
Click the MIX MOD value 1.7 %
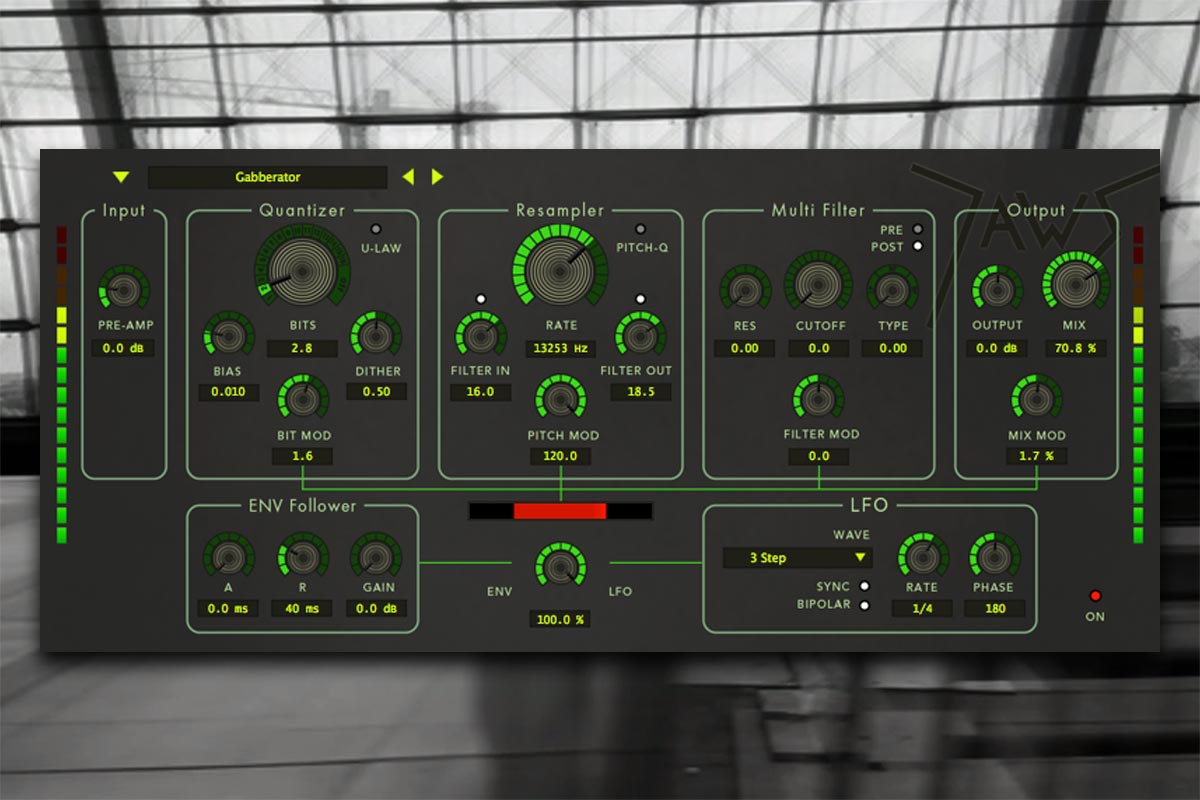pos(1036,456)
